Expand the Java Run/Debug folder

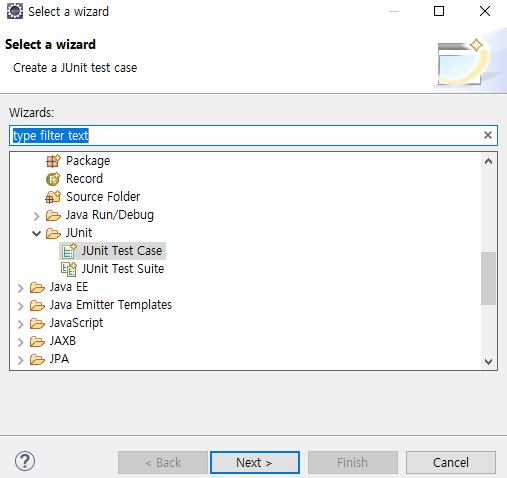click(36, 216)
